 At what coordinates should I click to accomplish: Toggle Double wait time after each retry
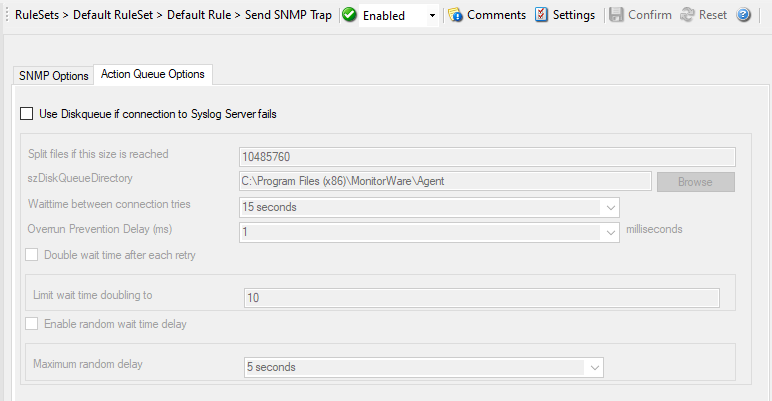click(33, 255)
